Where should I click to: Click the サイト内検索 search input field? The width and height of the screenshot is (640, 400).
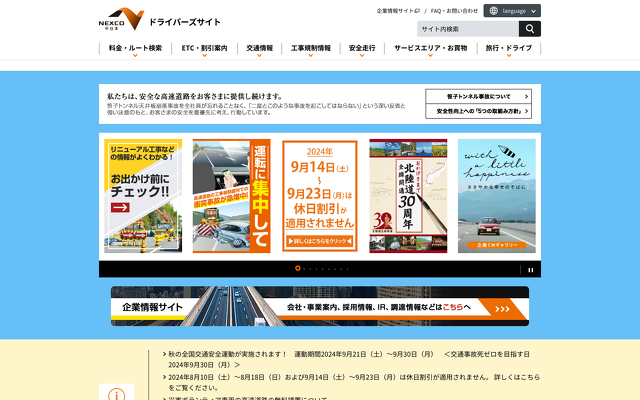click(x=468, y=29)
